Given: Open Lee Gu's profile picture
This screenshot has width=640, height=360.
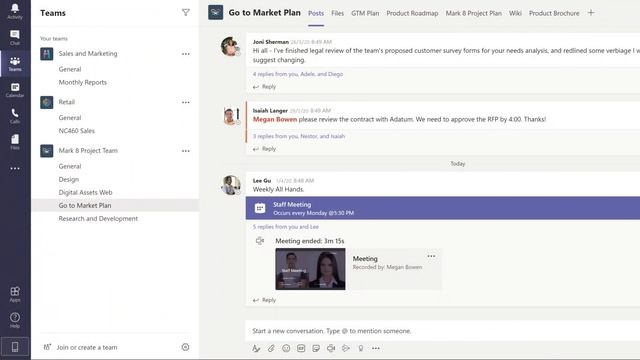Looking at the screenshot, I should click(x=231, y=185).
